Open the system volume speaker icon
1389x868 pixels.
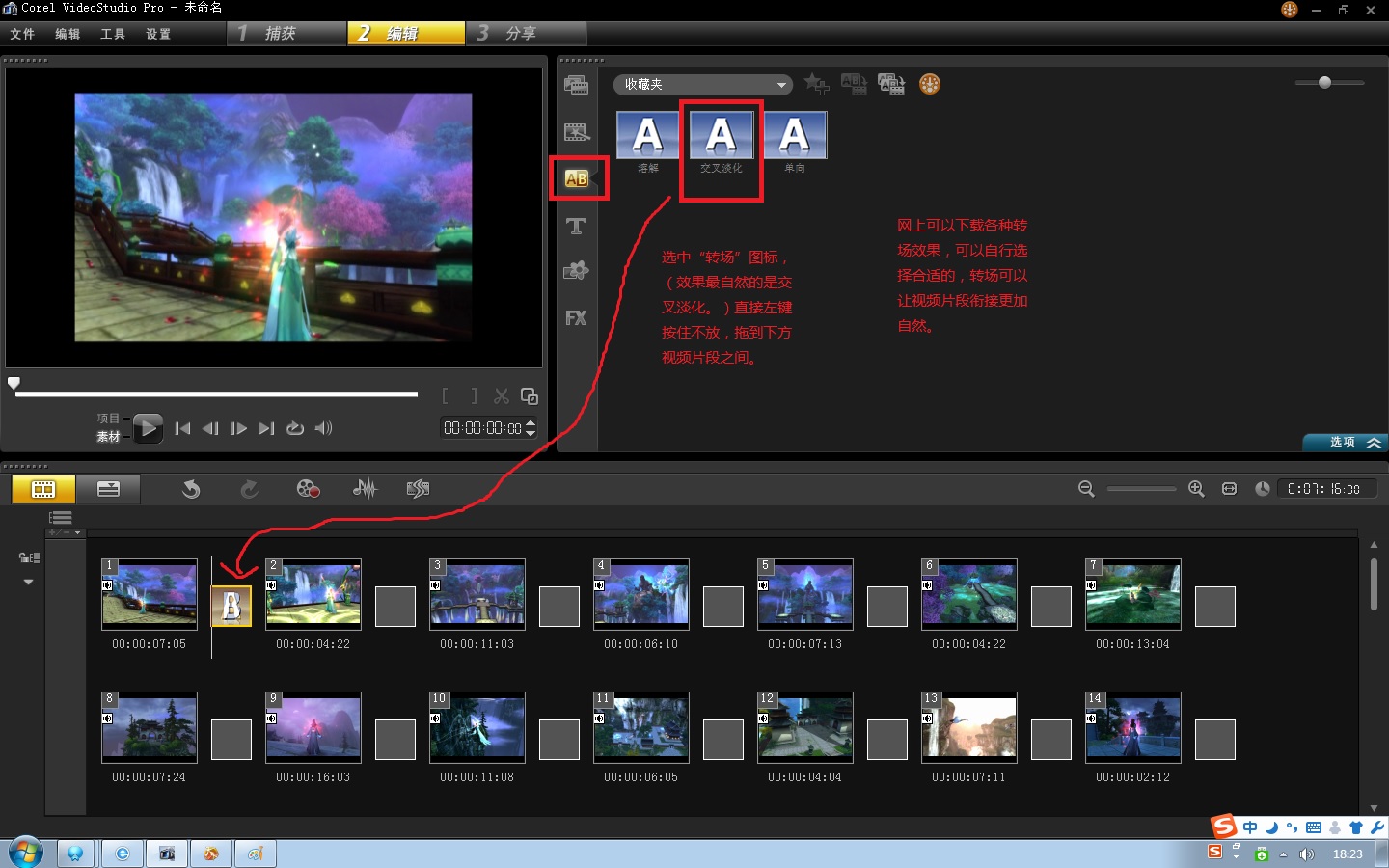click(x=1307, y=854)
